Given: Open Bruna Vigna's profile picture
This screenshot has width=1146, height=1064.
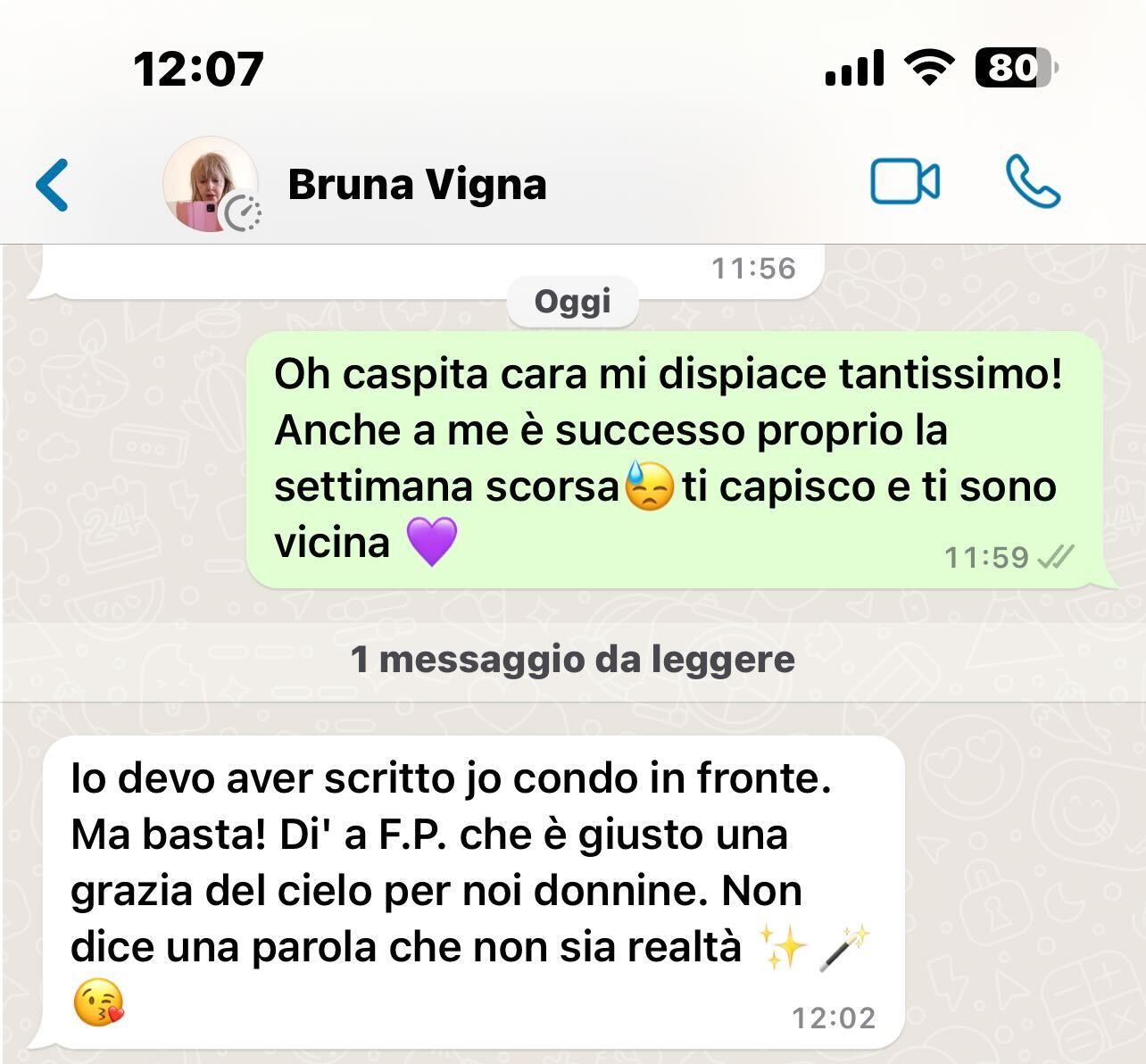Looking at the screenshot, I should (211, 184).
